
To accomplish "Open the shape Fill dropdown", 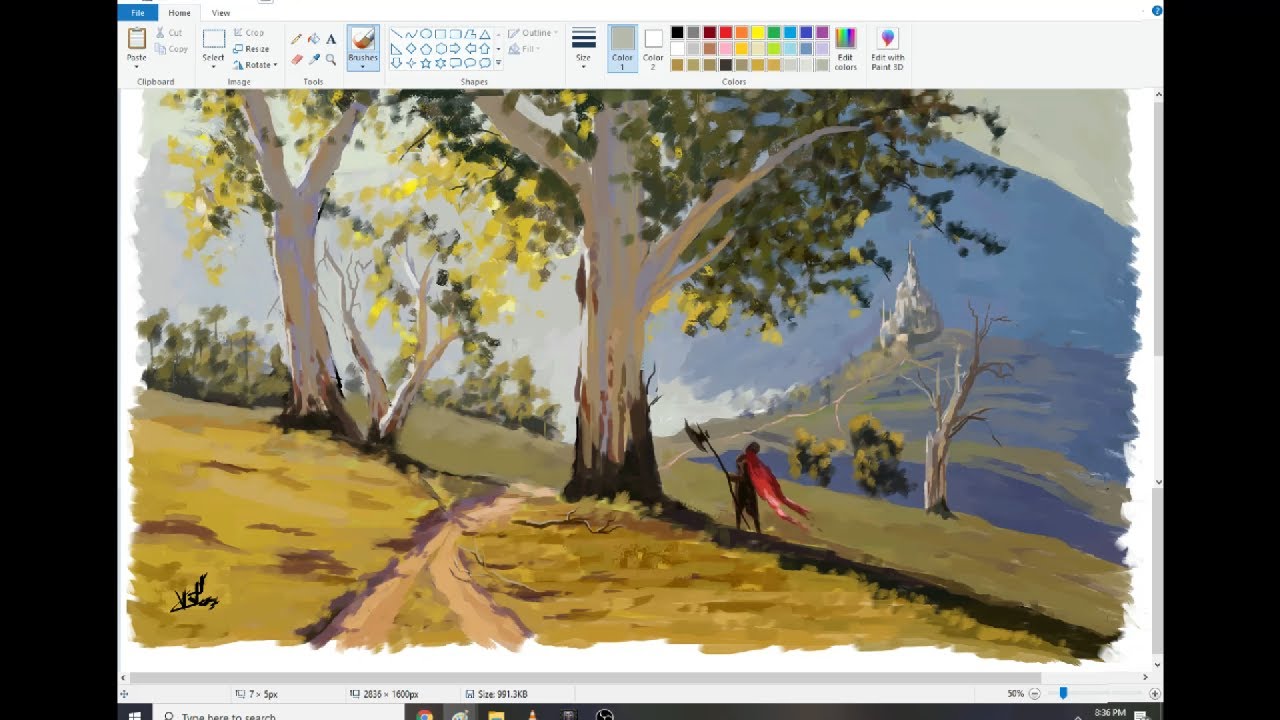I will [x=524, y=49].
